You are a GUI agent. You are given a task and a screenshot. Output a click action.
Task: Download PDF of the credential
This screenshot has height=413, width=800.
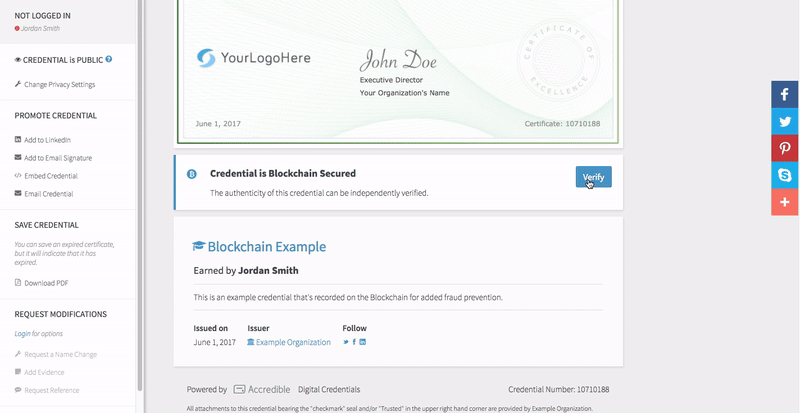(x=47, y=283)
